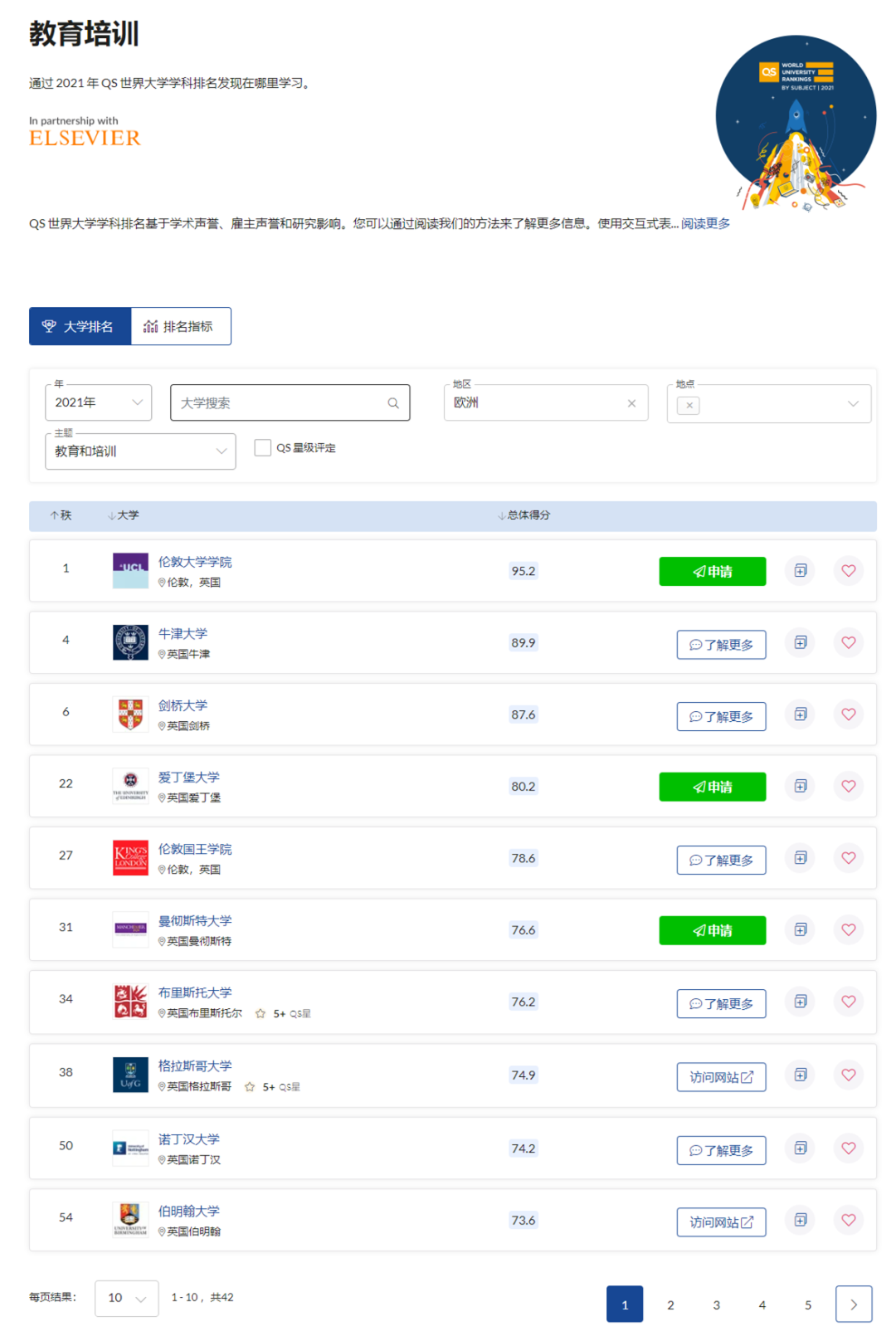This screenshot has height=1336, width=896.
Task: Favorite 诺丁汉大学 with the heart icon
Action: pos(848,1148)
